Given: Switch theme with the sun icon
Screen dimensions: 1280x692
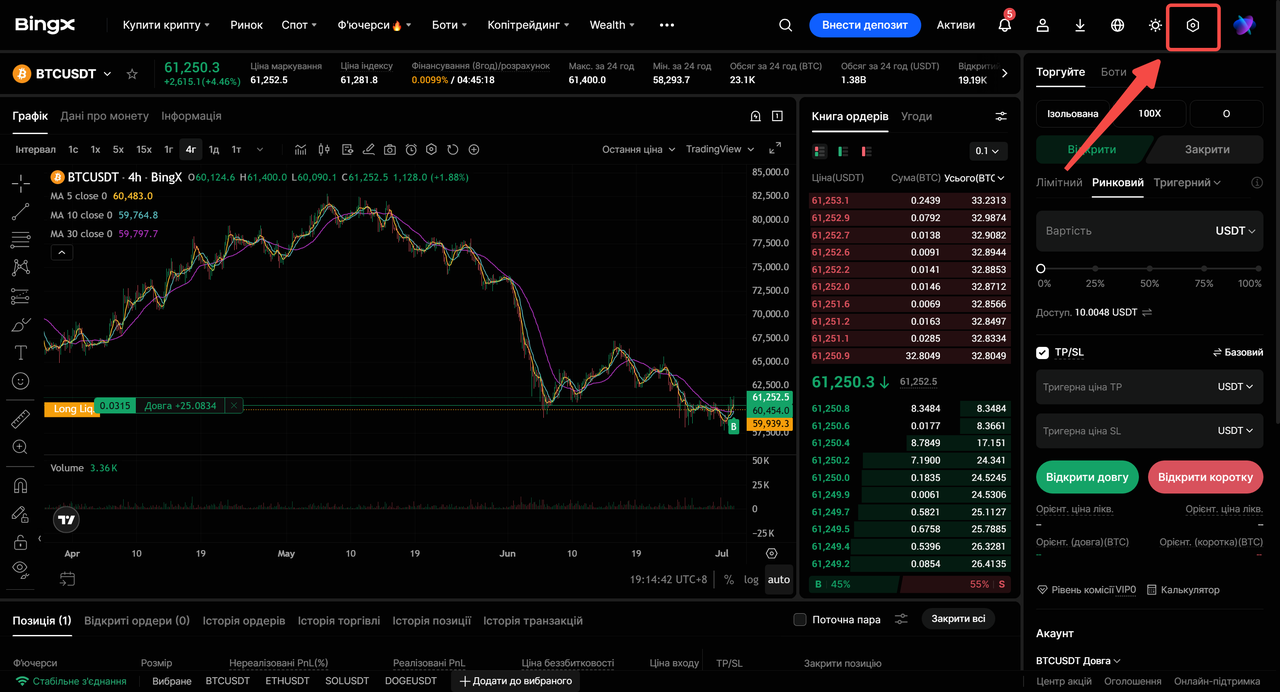Looking at the screenshot, I should click(x=1155, y=25).
